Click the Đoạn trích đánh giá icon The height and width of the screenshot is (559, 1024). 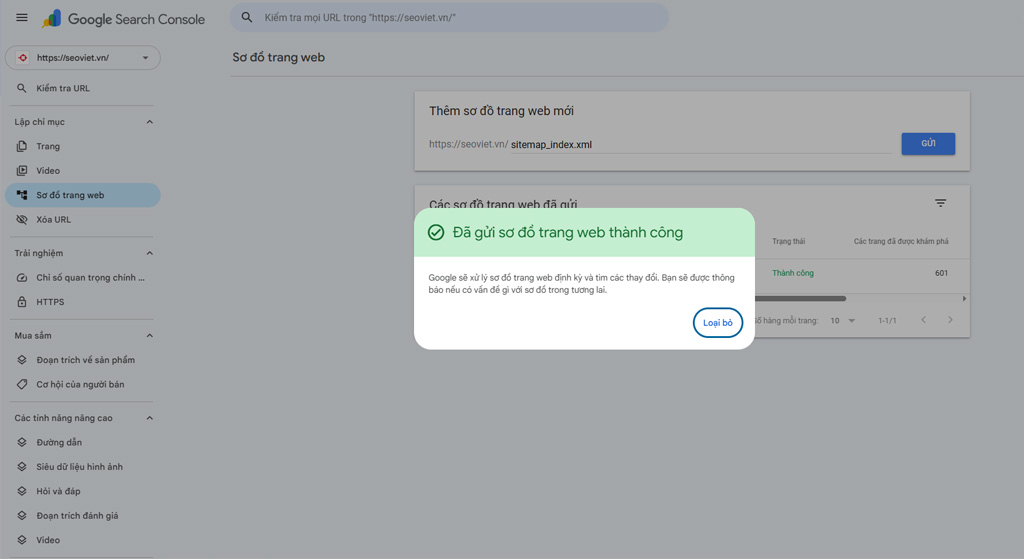[x=22, y=515]
